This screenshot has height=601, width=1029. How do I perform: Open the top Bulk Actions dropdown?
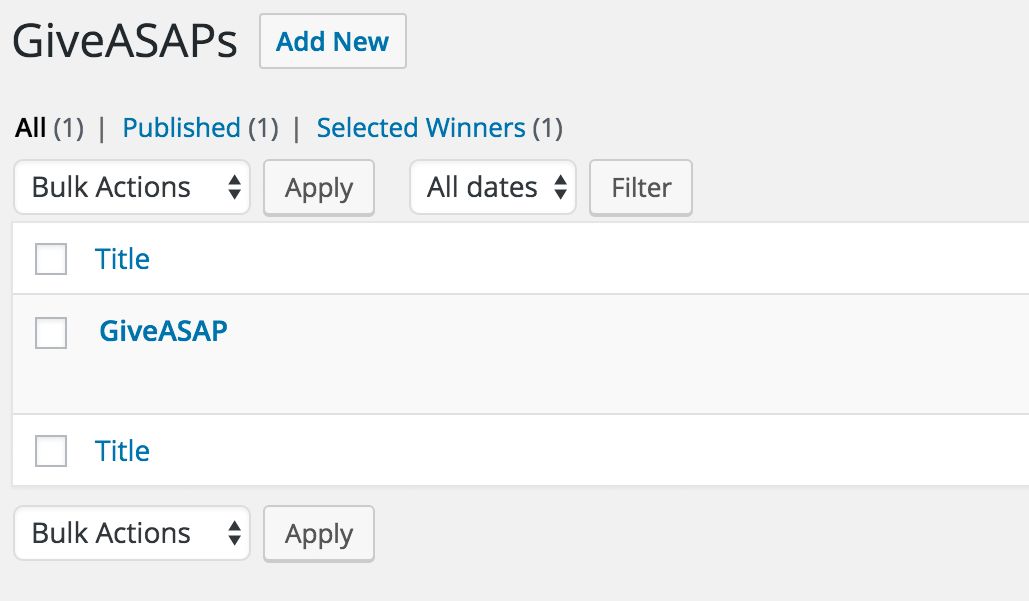pos(131,187)
